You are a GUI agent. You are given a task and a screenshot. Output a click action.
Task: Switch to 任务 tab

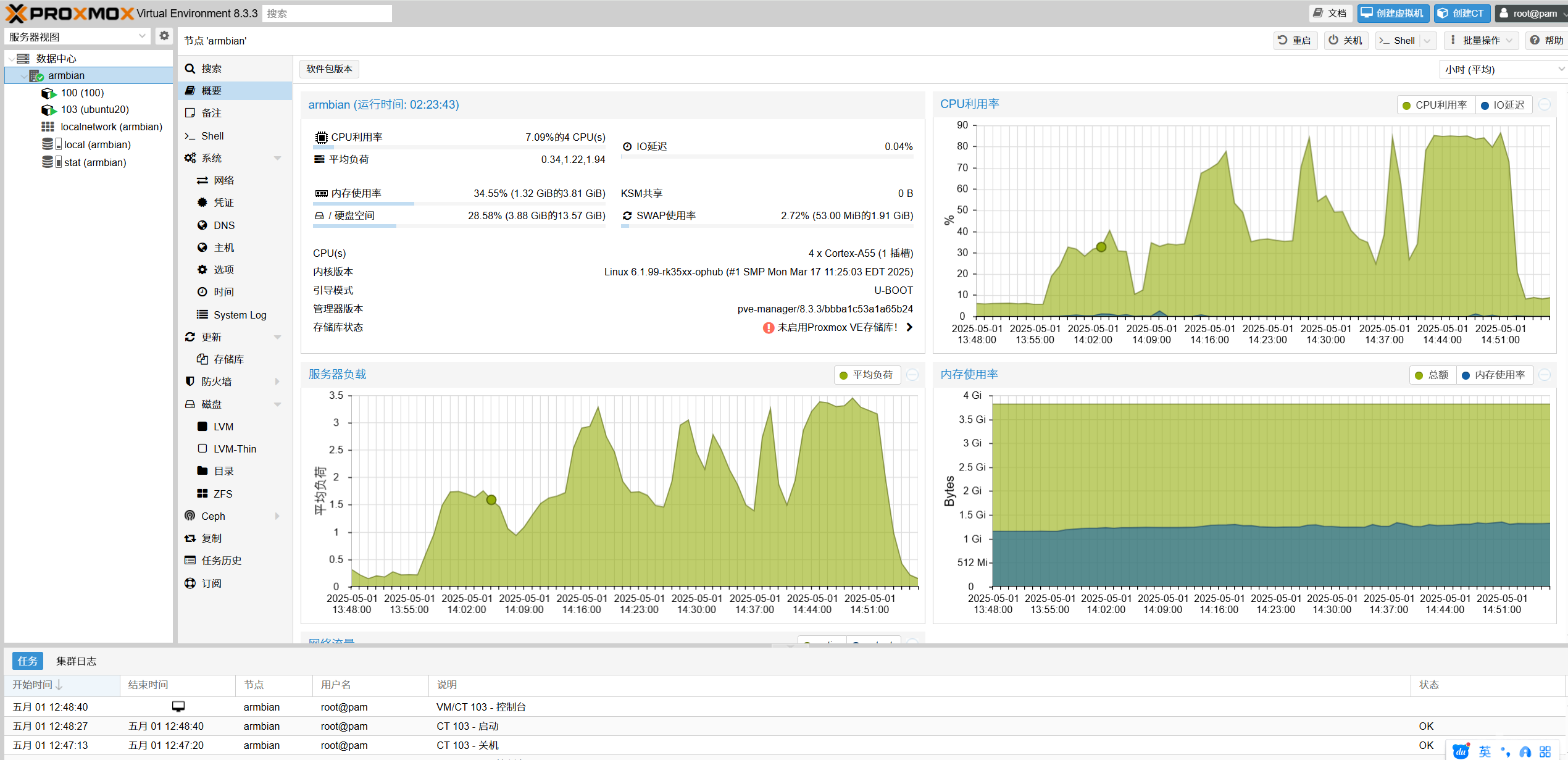click(x=27, y=661)
